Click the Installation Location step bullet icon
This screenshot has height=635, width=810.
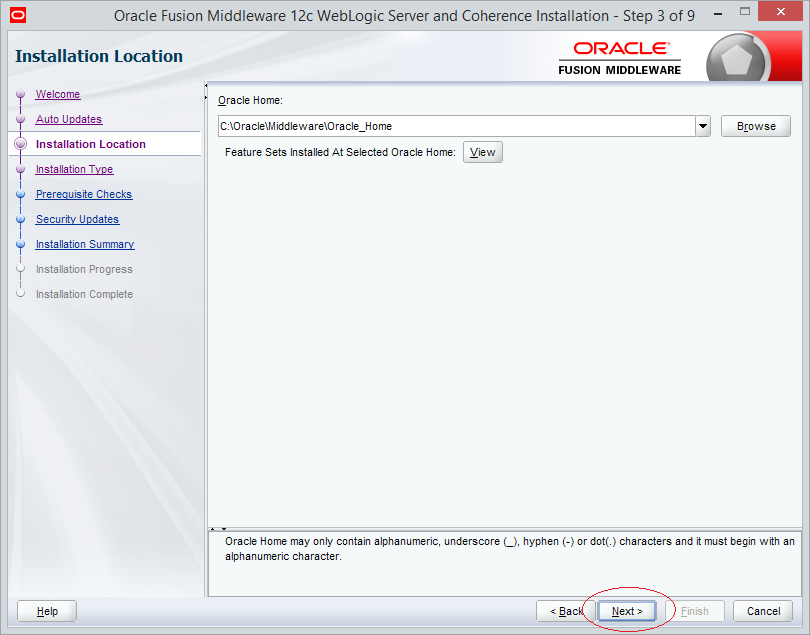(21, 144)
